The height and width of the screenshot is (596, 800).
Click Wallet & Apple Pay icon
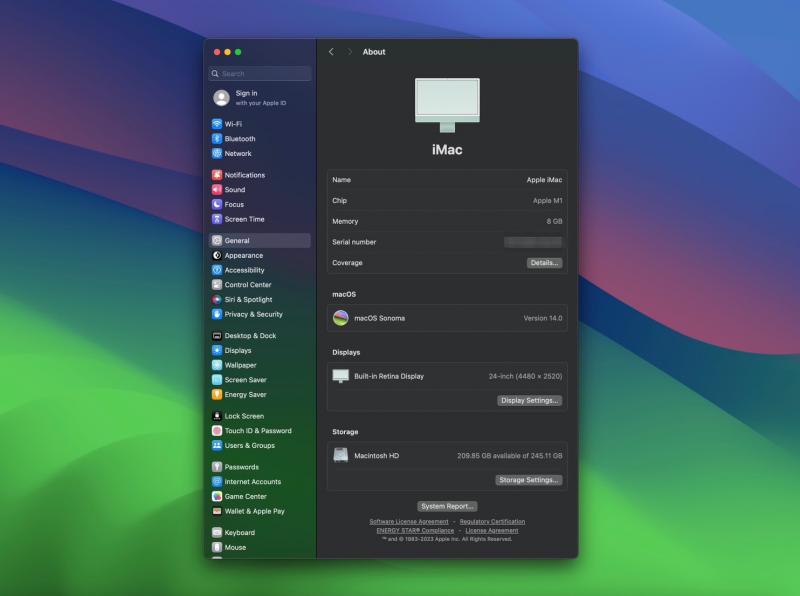pos(217,512)
